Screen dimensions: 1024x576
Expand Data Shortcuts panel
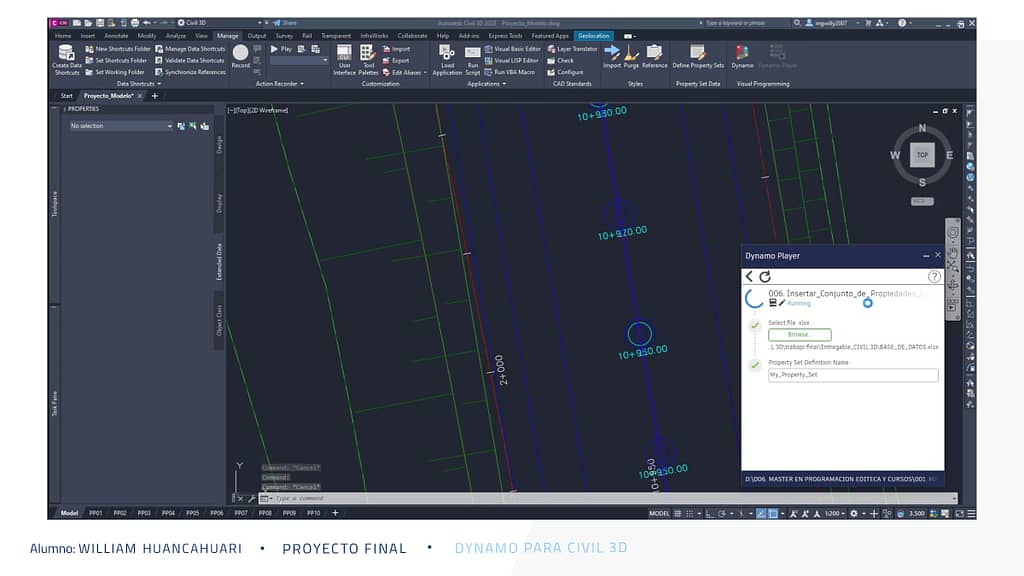[x=138, y=84]
